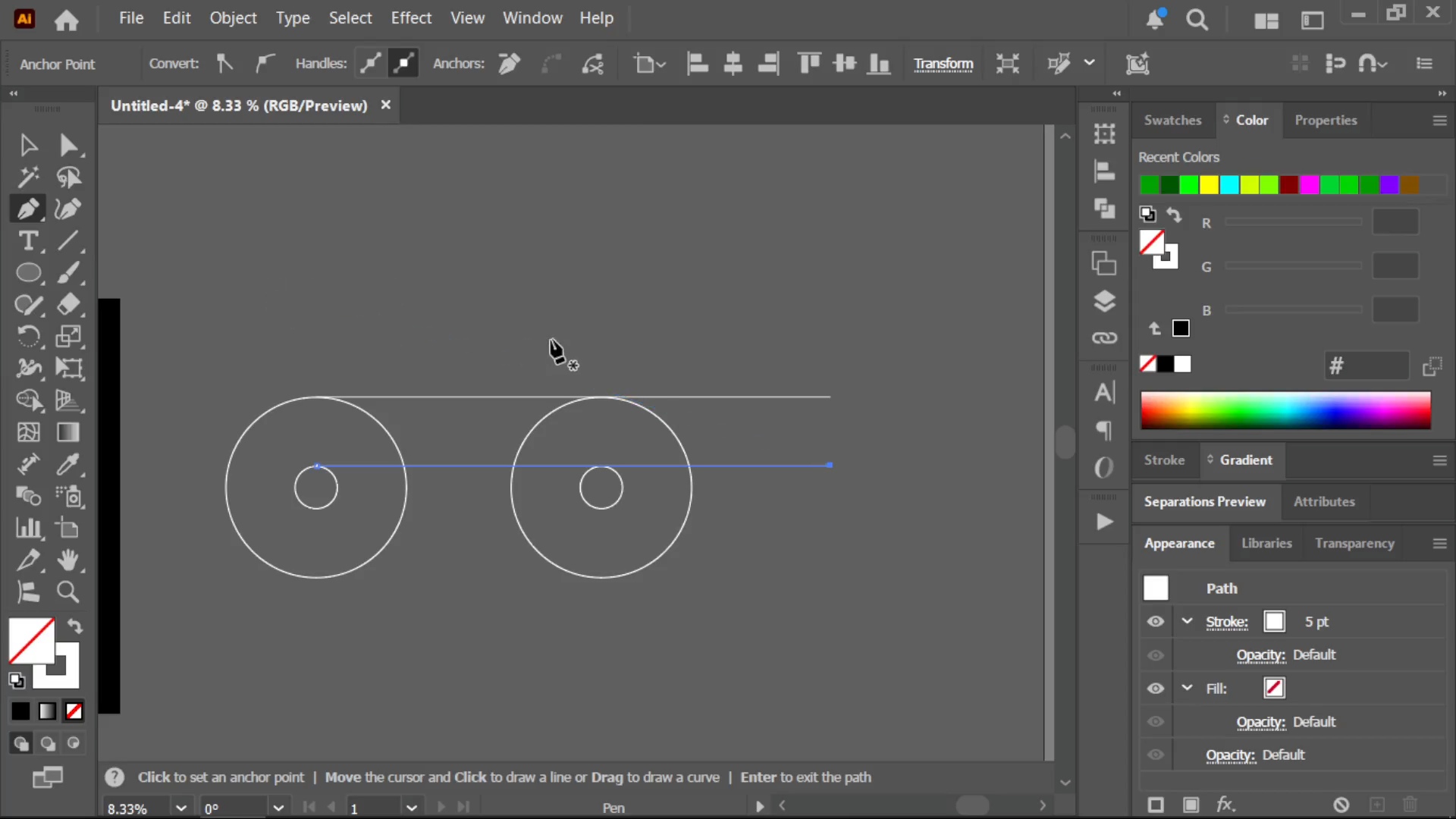1456x819 pixels.
Task: Select the Ellipse tool
Action: coord(28,273)
